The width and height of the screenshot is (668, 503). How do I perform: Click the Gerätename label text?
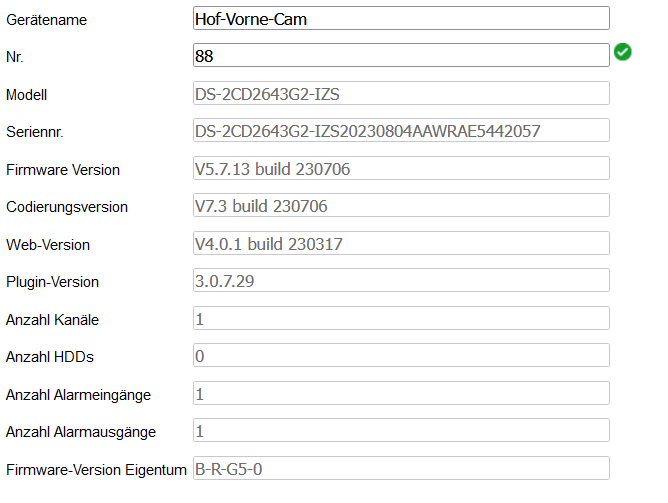tap(46, 20)
